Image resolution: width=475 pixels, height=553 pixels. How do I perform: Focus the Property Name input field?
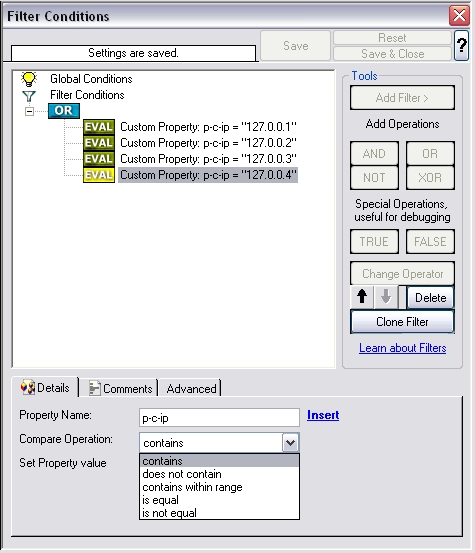[219, 418]
